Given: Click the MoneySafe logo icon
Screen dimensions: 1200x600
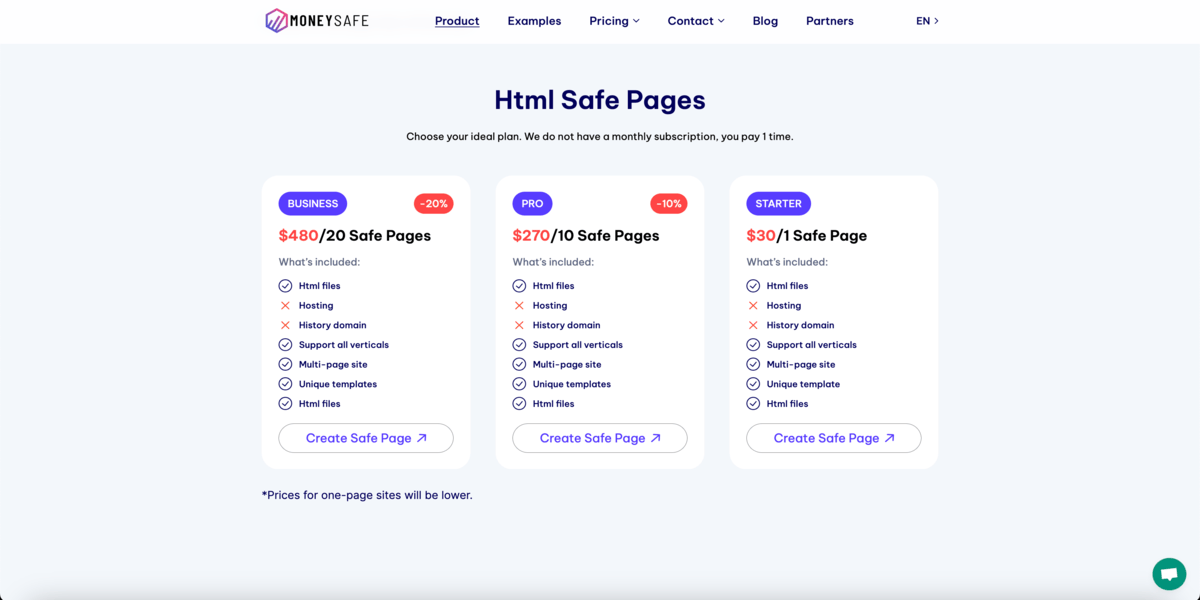Looking at the screenshot, I should 276,20.
